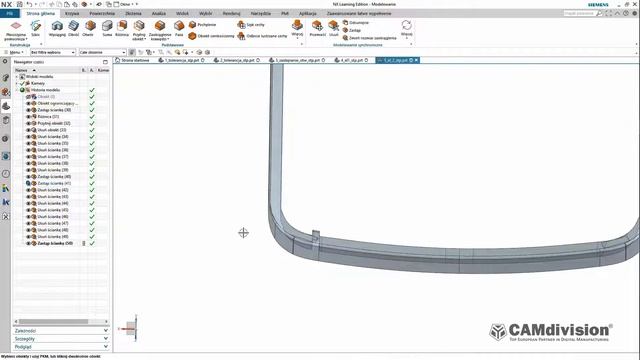
Task: Select Zastąp ściankę (41) in the model history
Action: point(54,183)
